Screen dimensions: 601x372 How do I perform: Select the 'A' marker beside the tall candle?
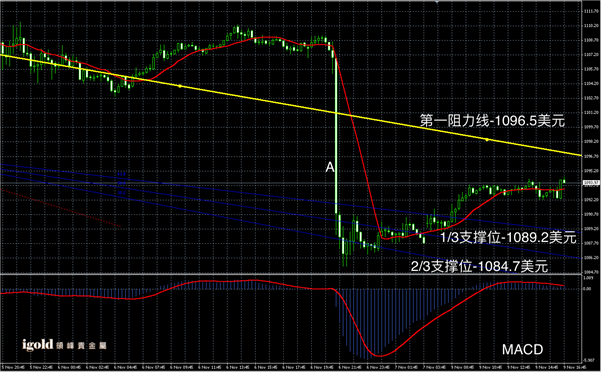pyautogui.click(x=330, y=167)
